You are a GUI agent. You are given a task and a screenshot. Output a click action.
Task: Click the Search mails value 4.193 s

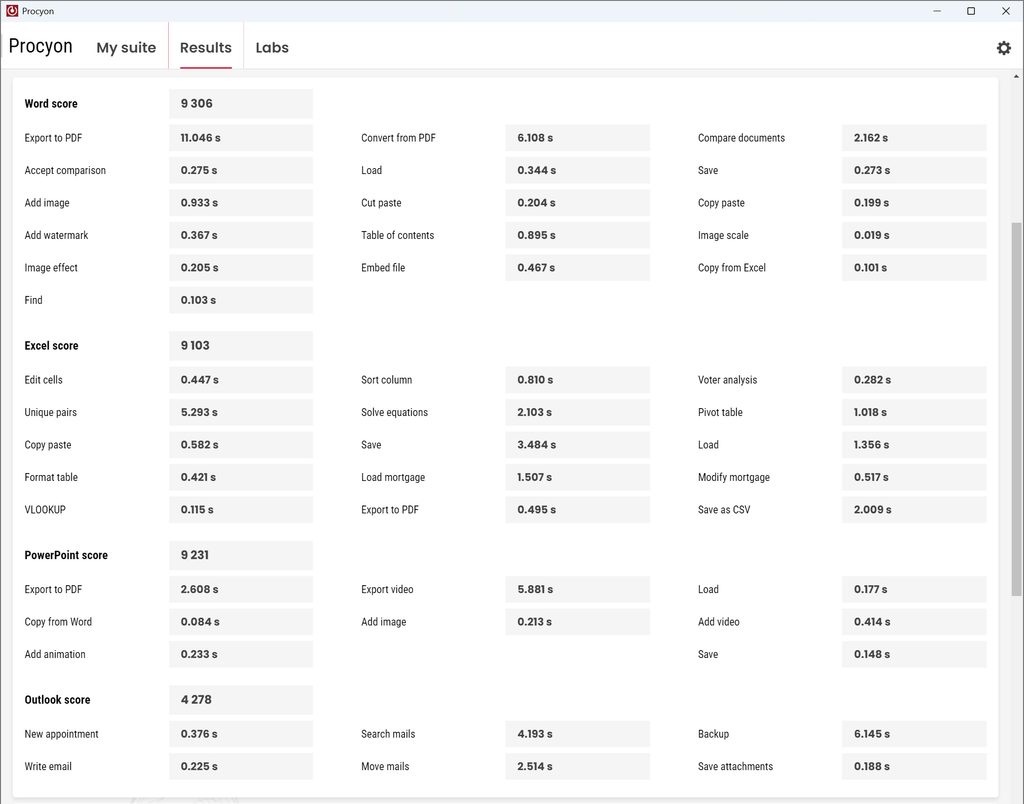577,734
